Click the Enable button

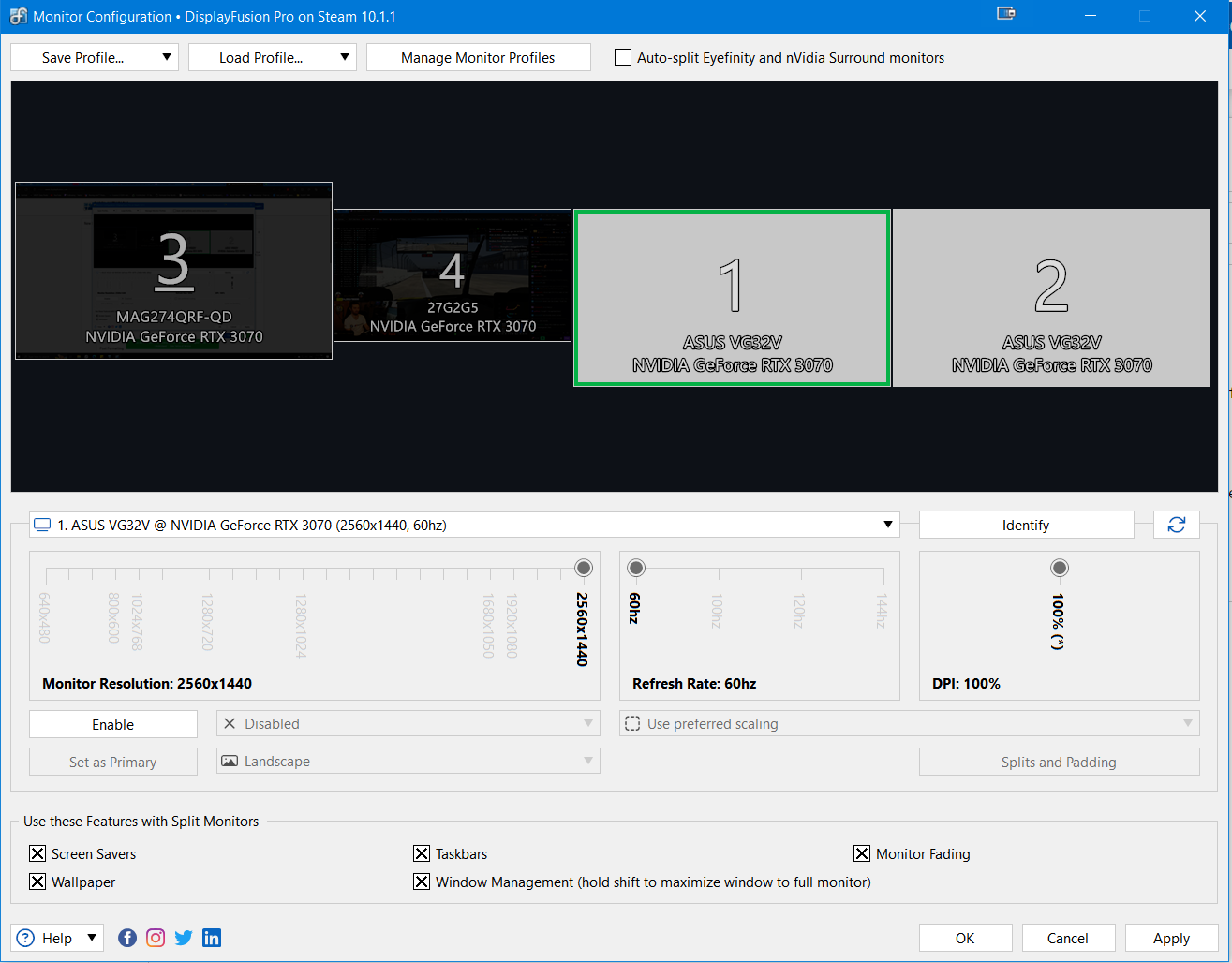[113, 724]
